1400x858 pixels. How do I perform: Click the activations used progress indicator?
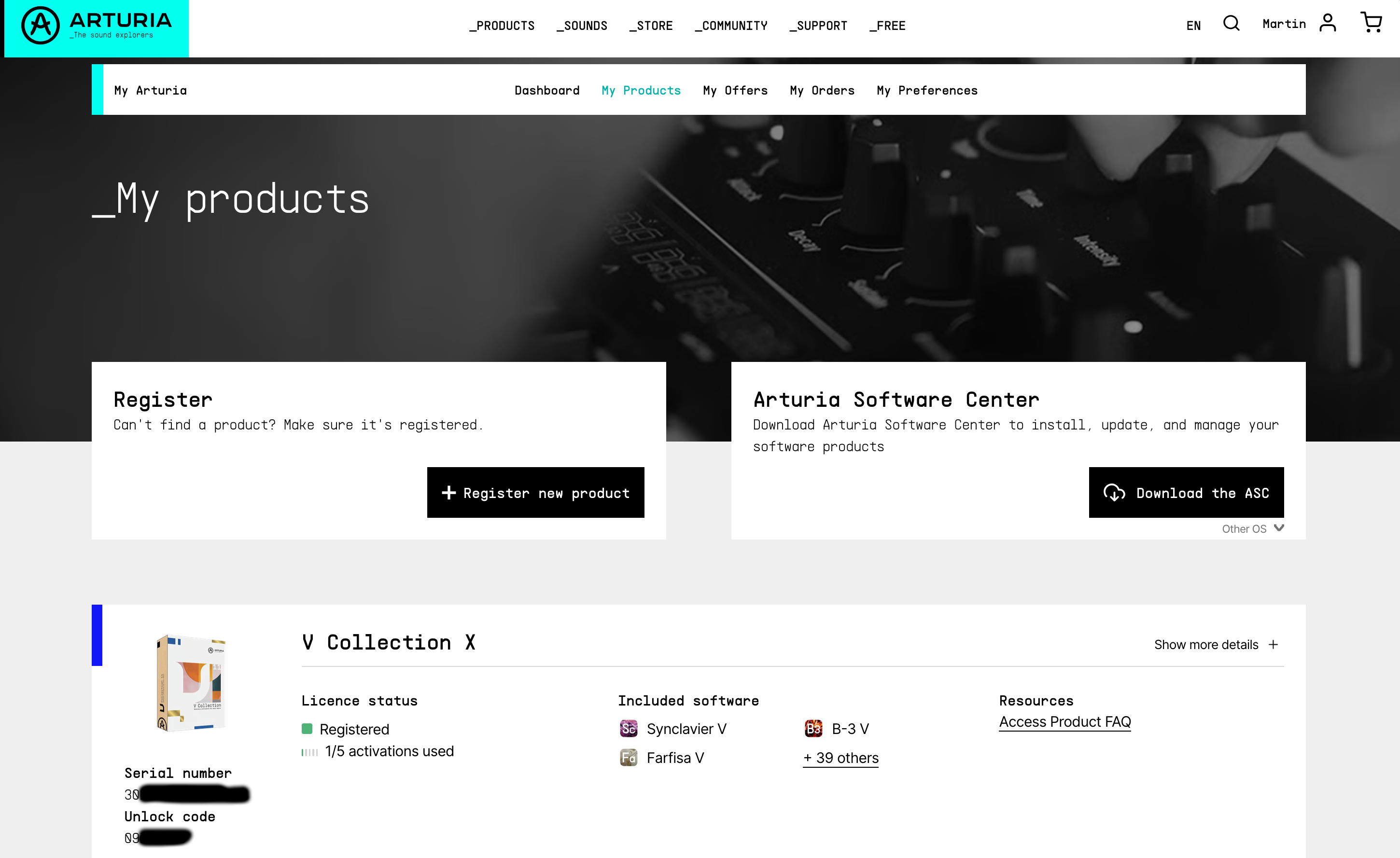309,752
